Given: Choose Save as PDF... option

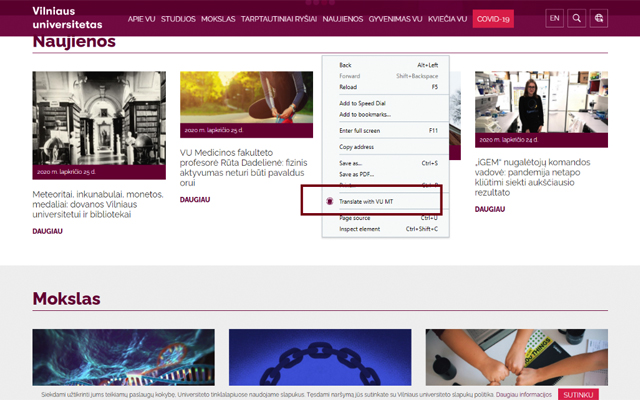Looking at the screenshot, I should [x=386, y=174].
